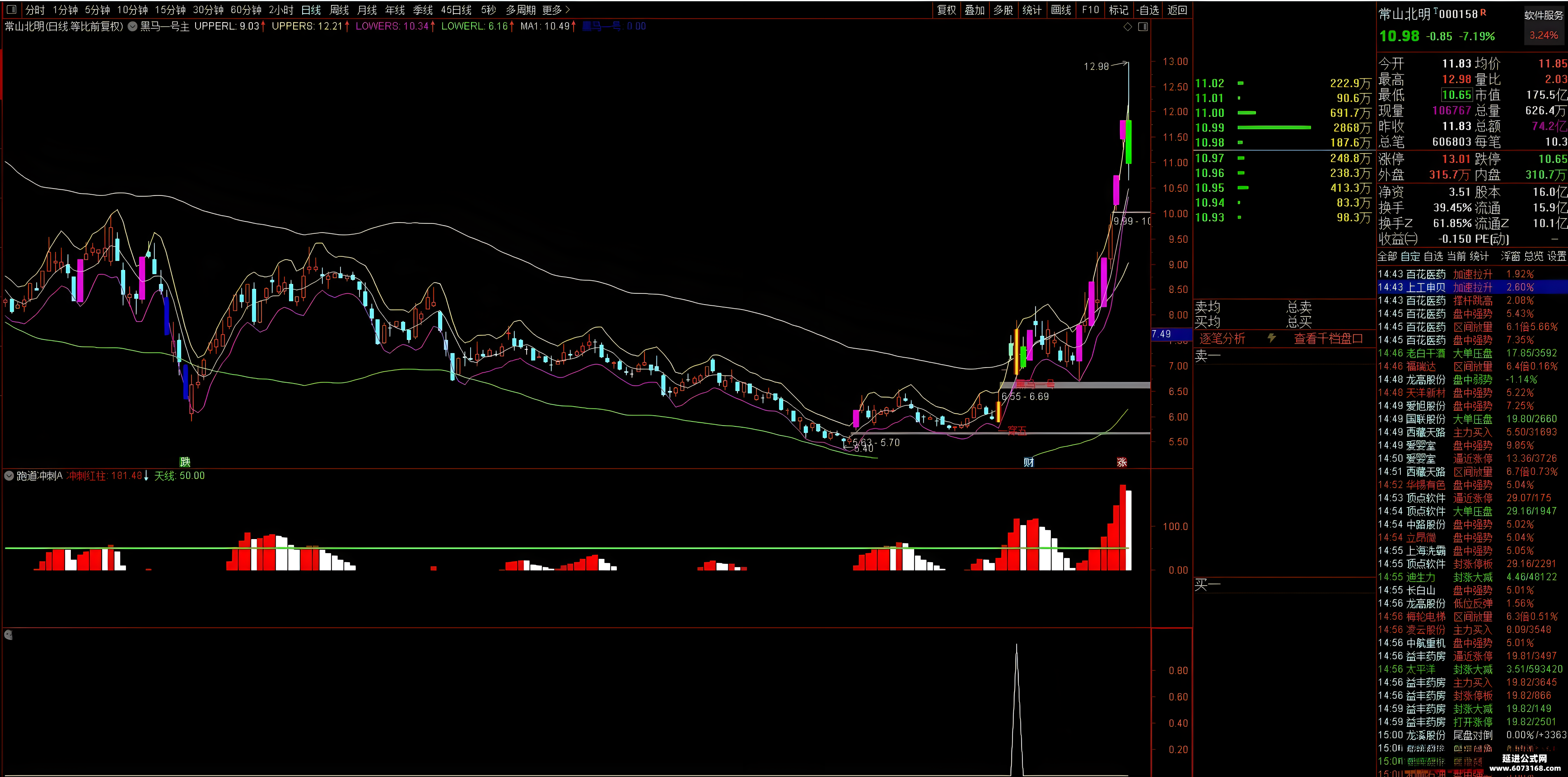Click the 画线 drawing tool button
Viewport: 1568px width, 777px height.
coord(1061,10)
